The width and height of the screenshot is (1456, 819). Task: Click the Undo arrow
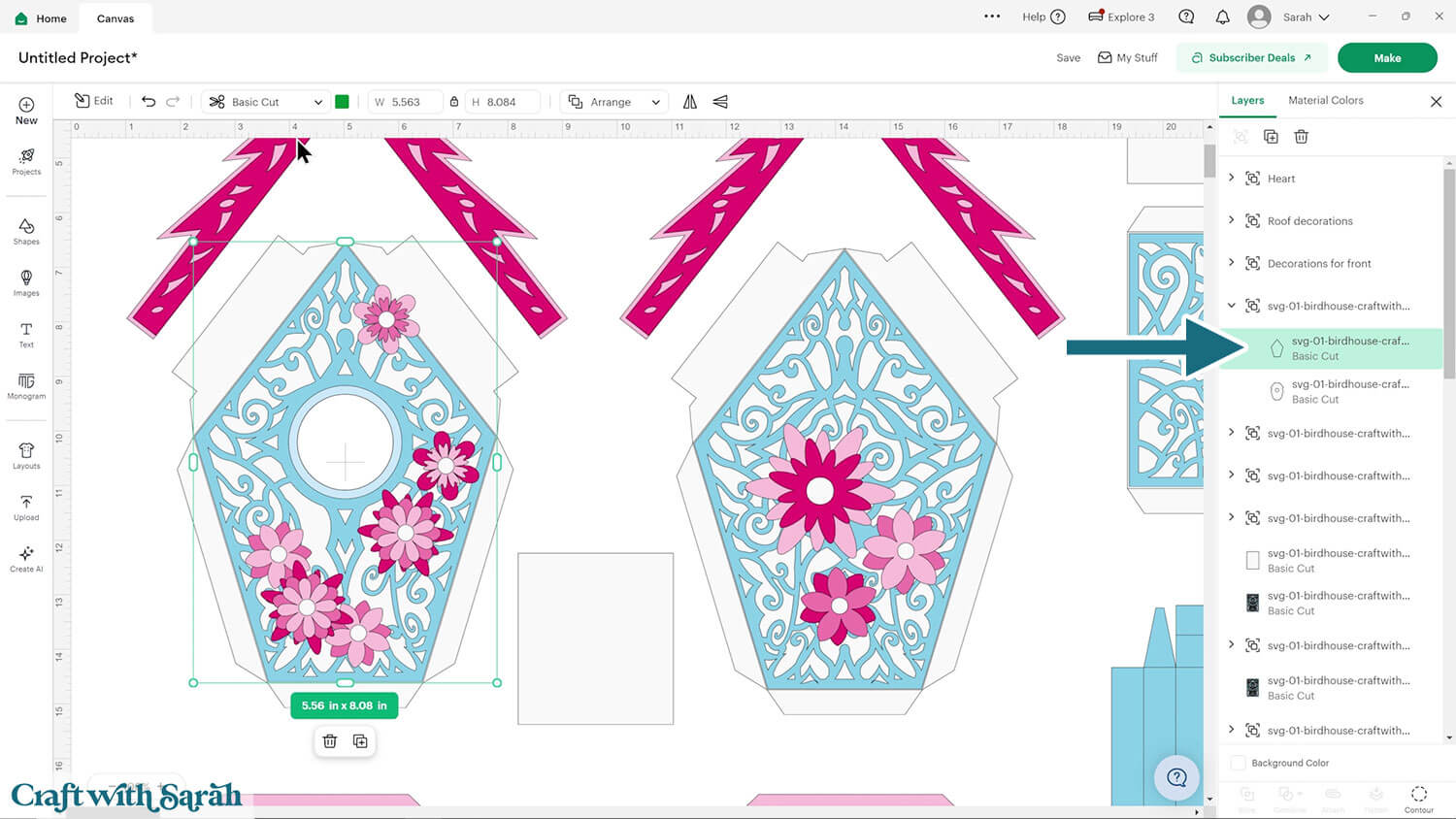[x=149, y=102]
